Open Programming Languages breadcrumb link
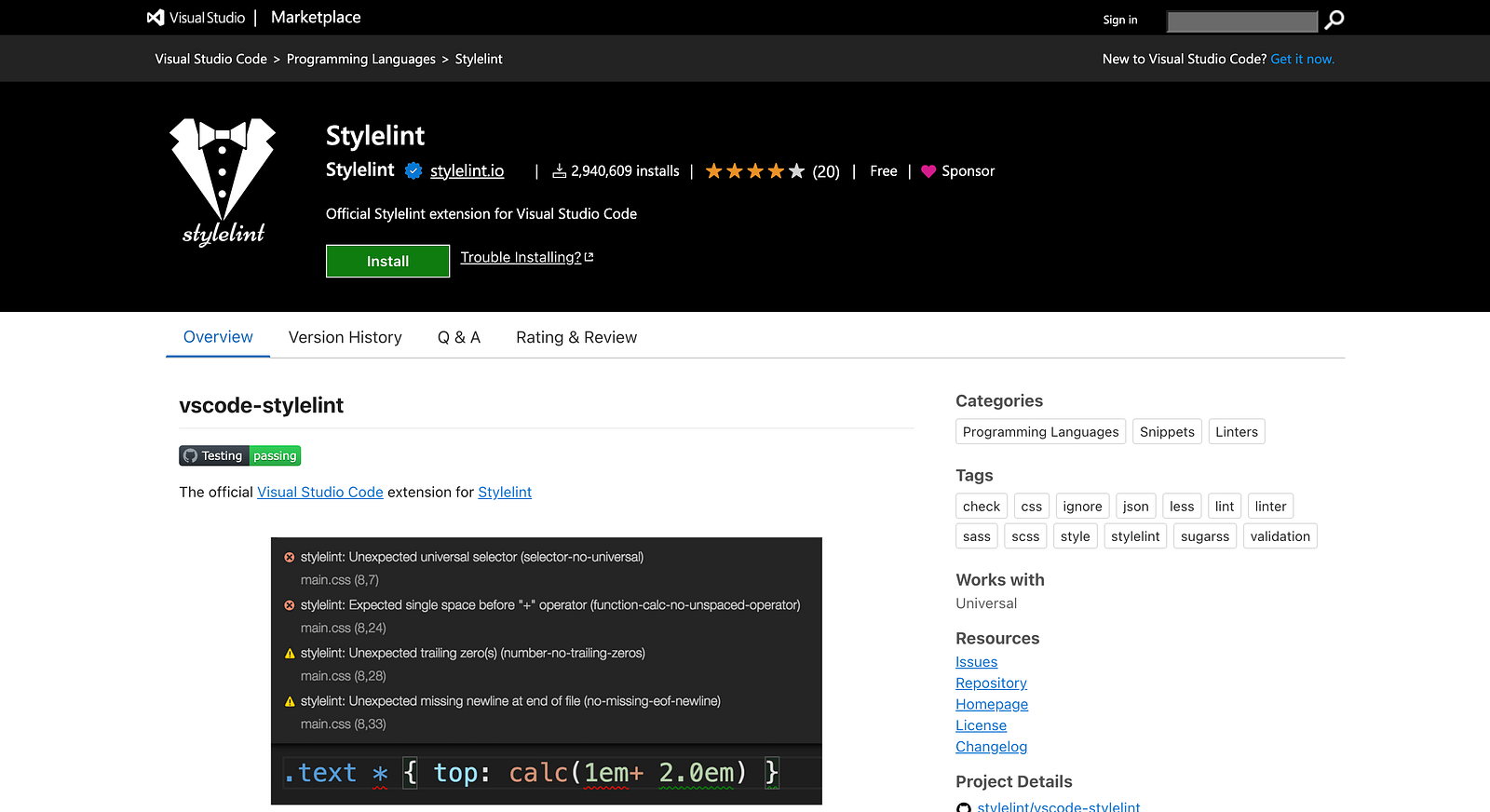This screenshot has height=812, width=1490. coord(361,59)
